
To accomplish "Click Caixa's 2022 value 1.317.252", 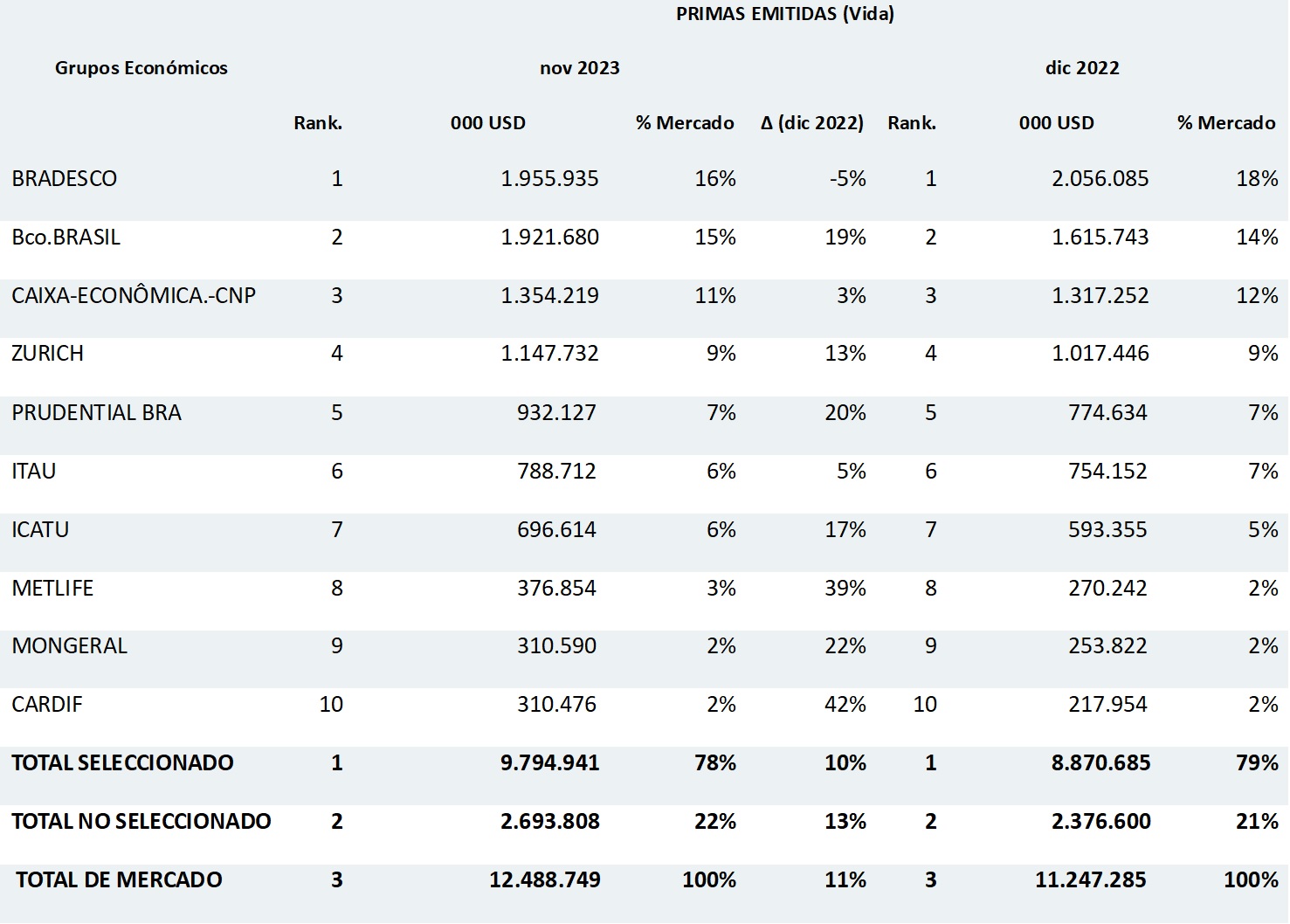I will [1100, 295].
